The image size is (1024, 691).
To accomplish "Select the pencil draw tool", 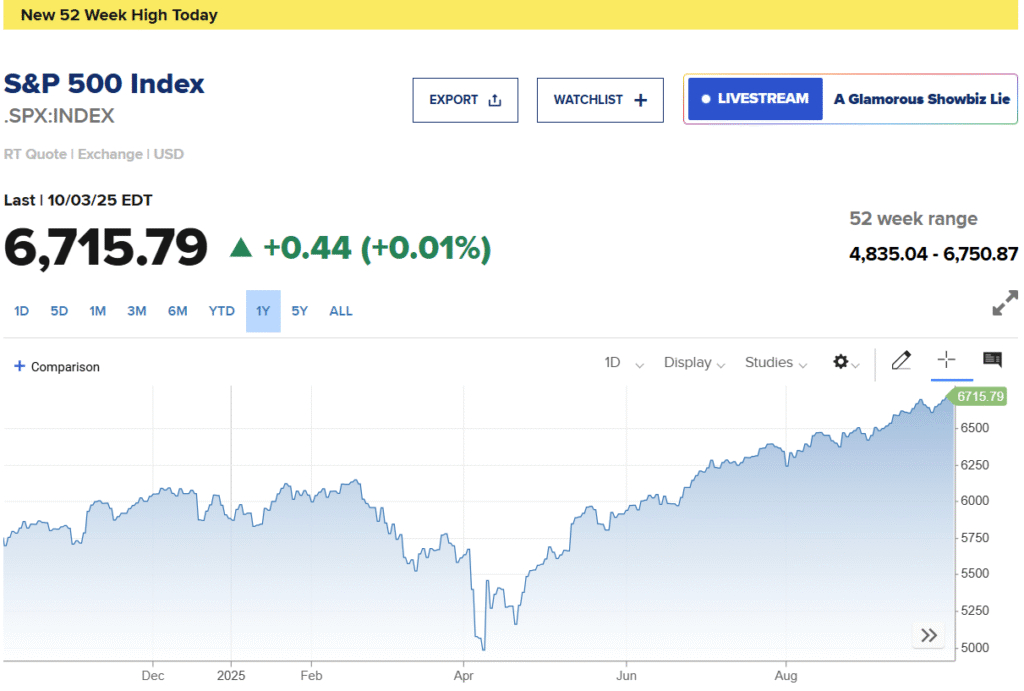I will pos(901,361).
